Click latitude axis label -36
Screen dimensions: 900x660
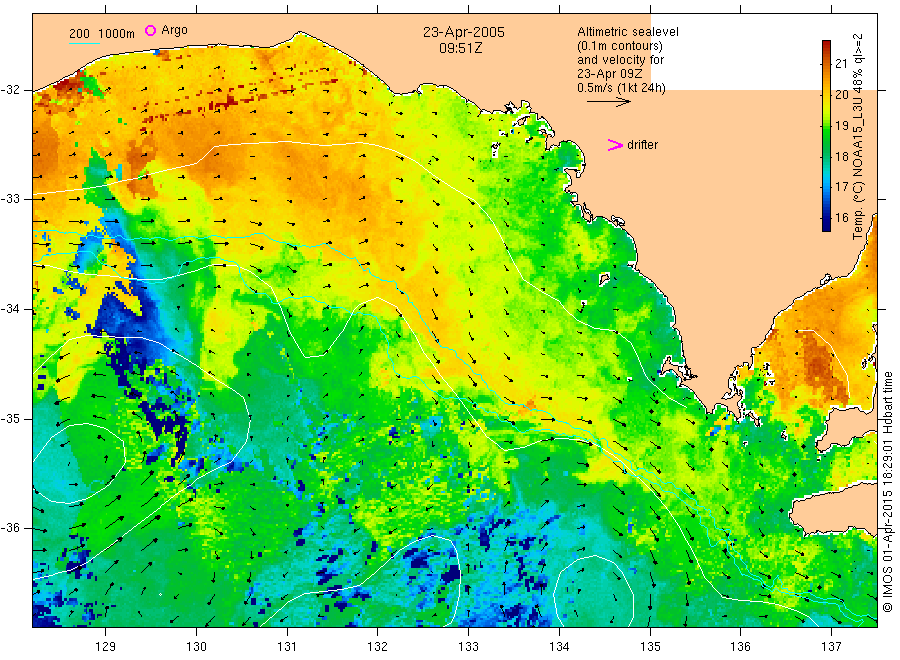point(10,529)
